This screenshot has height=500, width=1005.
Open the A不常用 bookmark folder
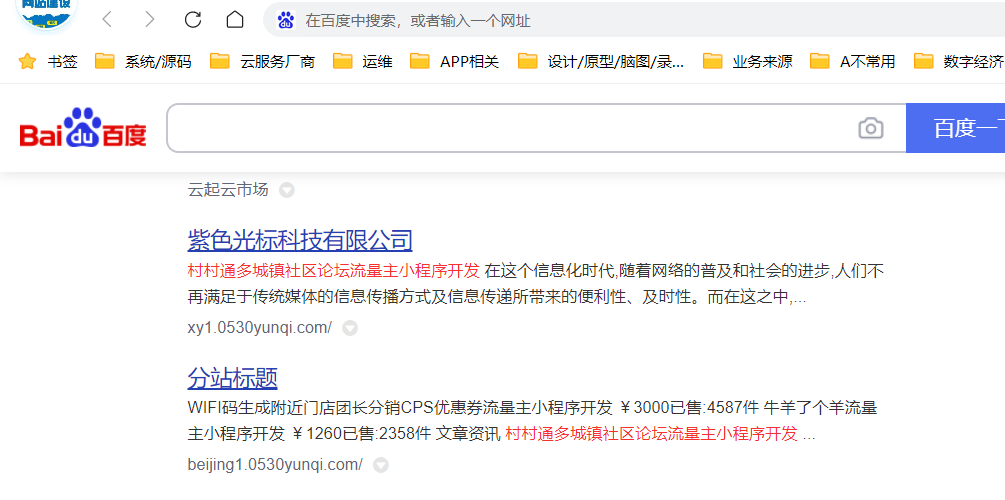point(853,62)
